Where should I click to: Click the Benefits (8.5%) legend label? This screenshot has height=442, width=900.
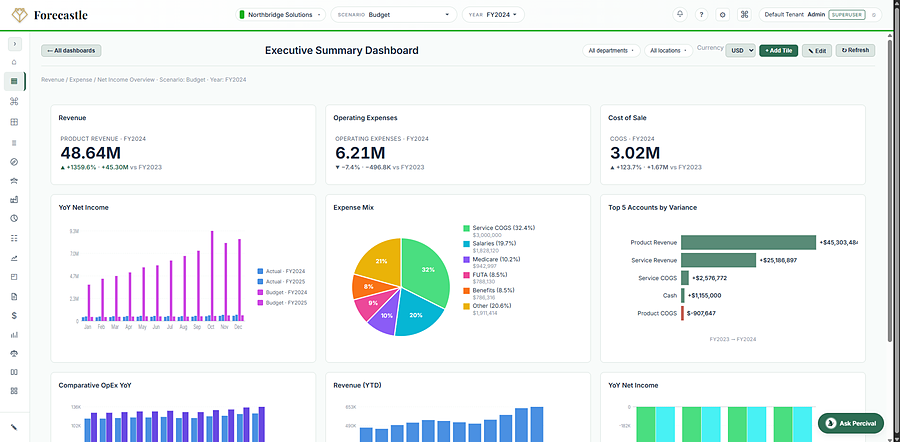click(494, 290)
